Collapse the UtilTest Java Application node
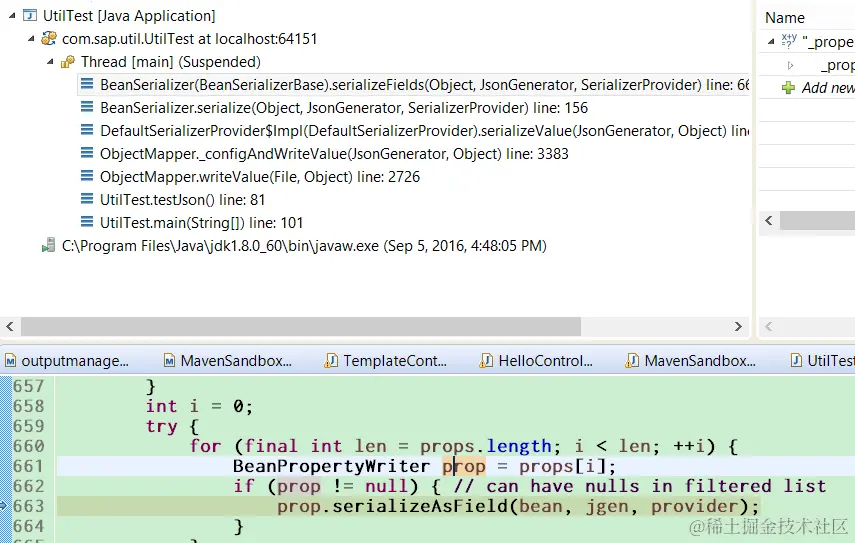 [x=12, y=16]
